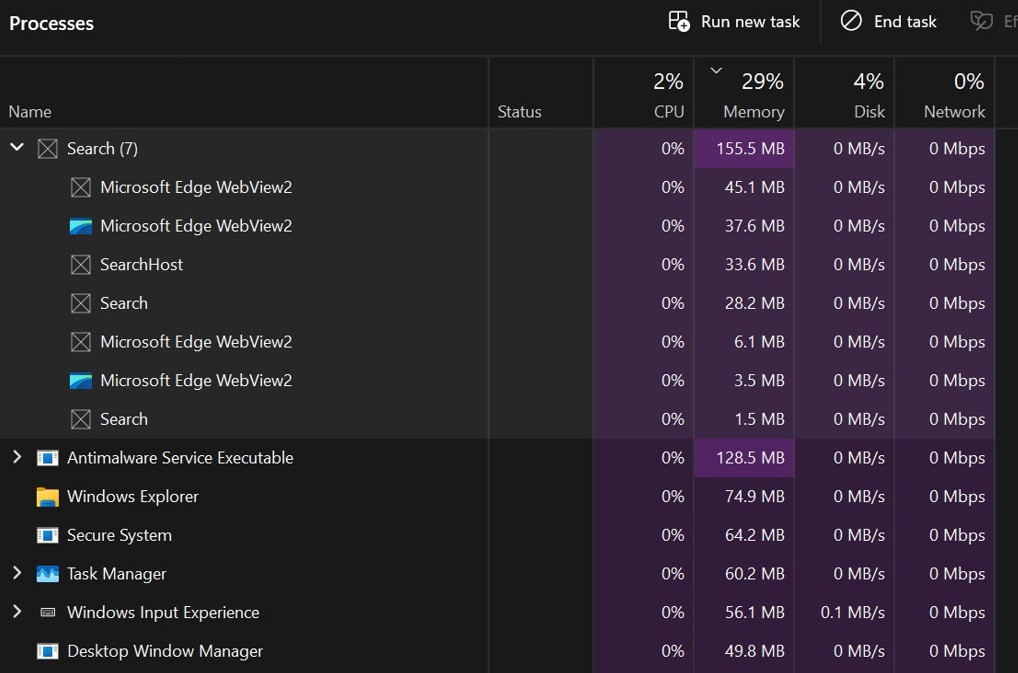
Task: Click the Desktop Window Manager icon
Action: click(x=47, y=651)
